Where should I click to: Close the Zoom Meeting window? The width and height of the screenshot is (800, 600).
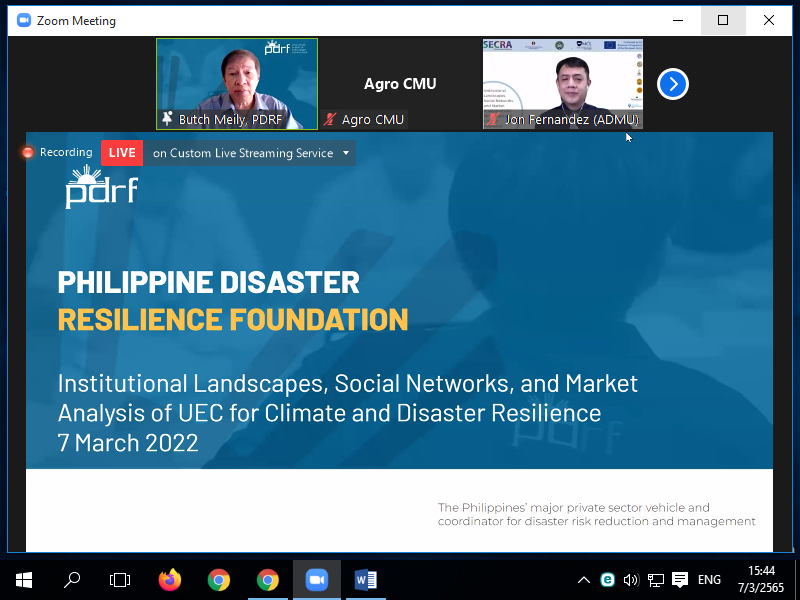tap(769, 20)
